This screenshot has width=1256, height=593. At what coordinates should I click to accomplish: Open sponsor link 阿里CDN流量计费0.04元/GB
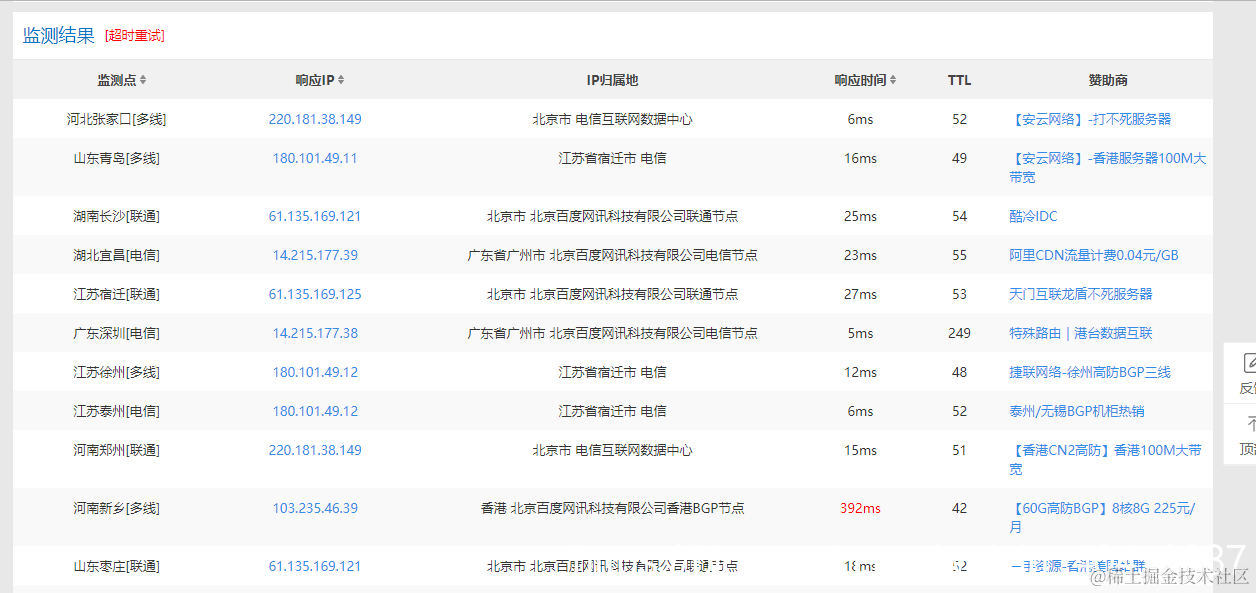tap(1094, 255)
